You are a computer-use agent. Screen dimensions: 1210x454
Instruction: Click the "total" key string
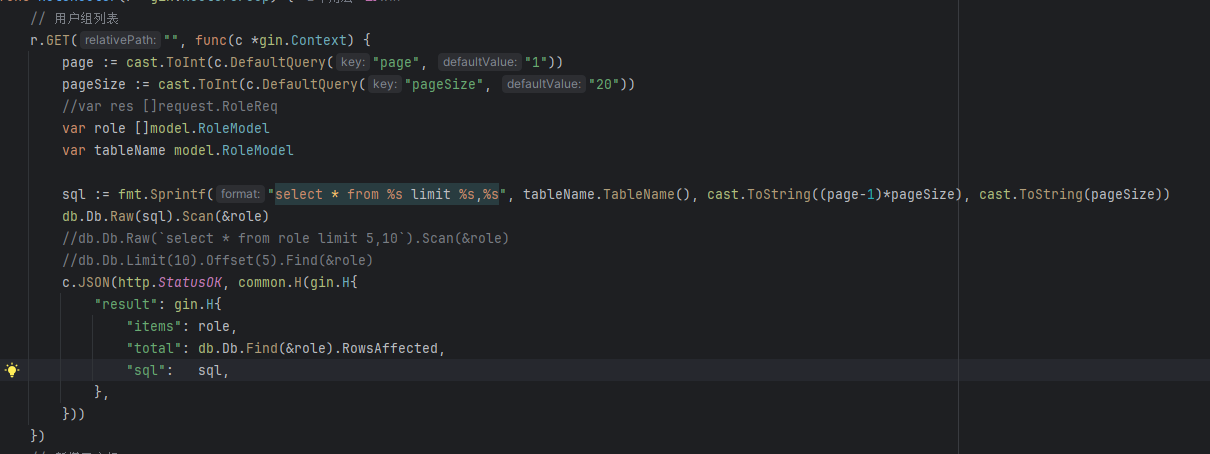click(160, 348)
